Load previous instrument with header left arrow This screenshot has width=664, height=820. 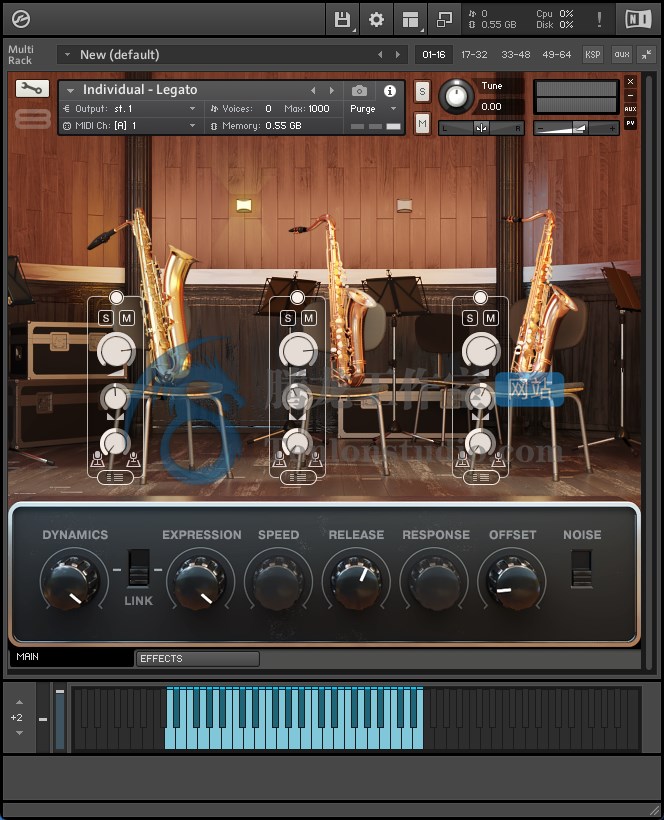tap(313, 91)
